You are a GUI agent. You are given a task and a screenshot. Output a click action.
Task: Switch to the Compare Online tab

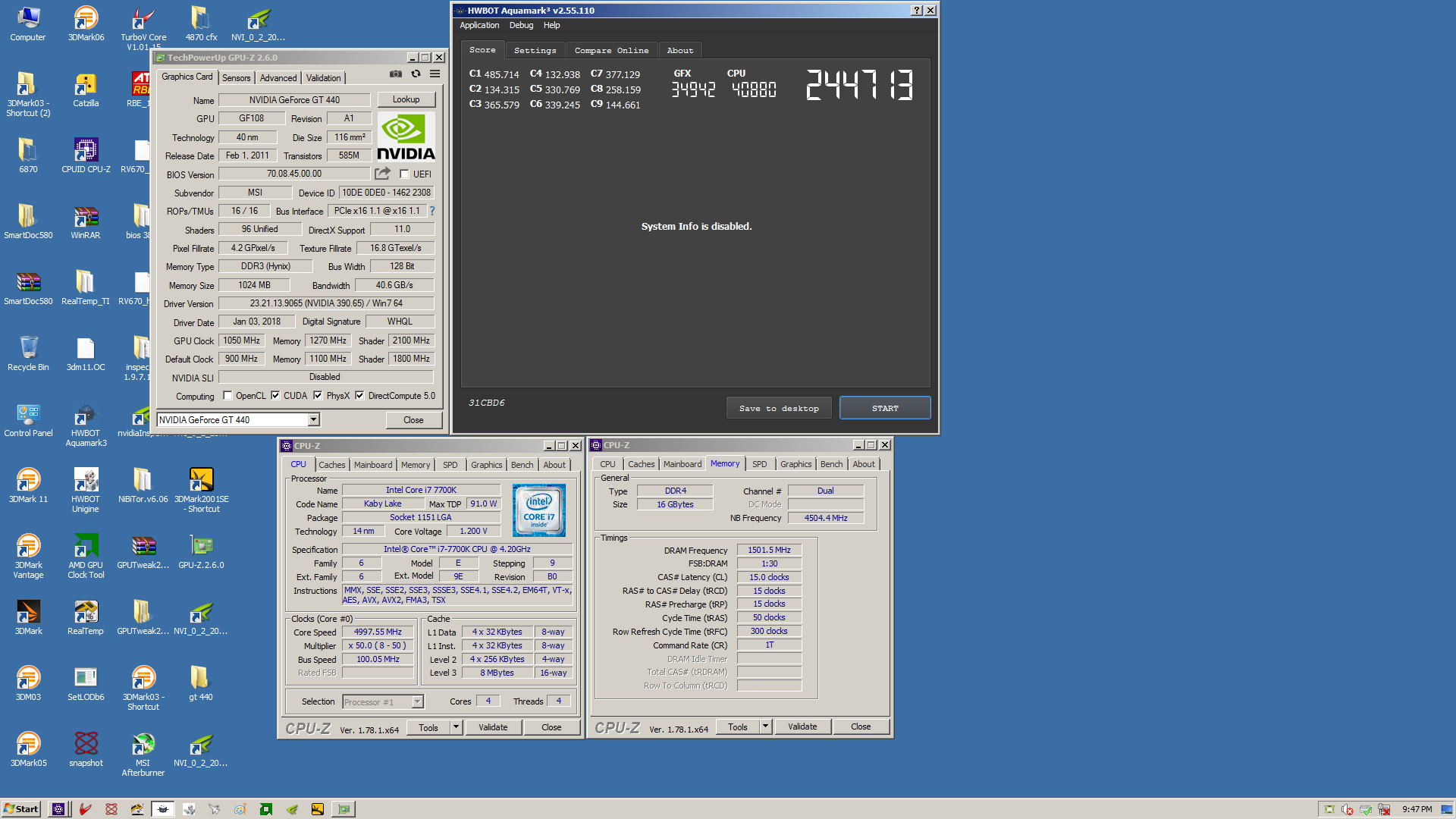pyautogui.click(x=611, y=50)
